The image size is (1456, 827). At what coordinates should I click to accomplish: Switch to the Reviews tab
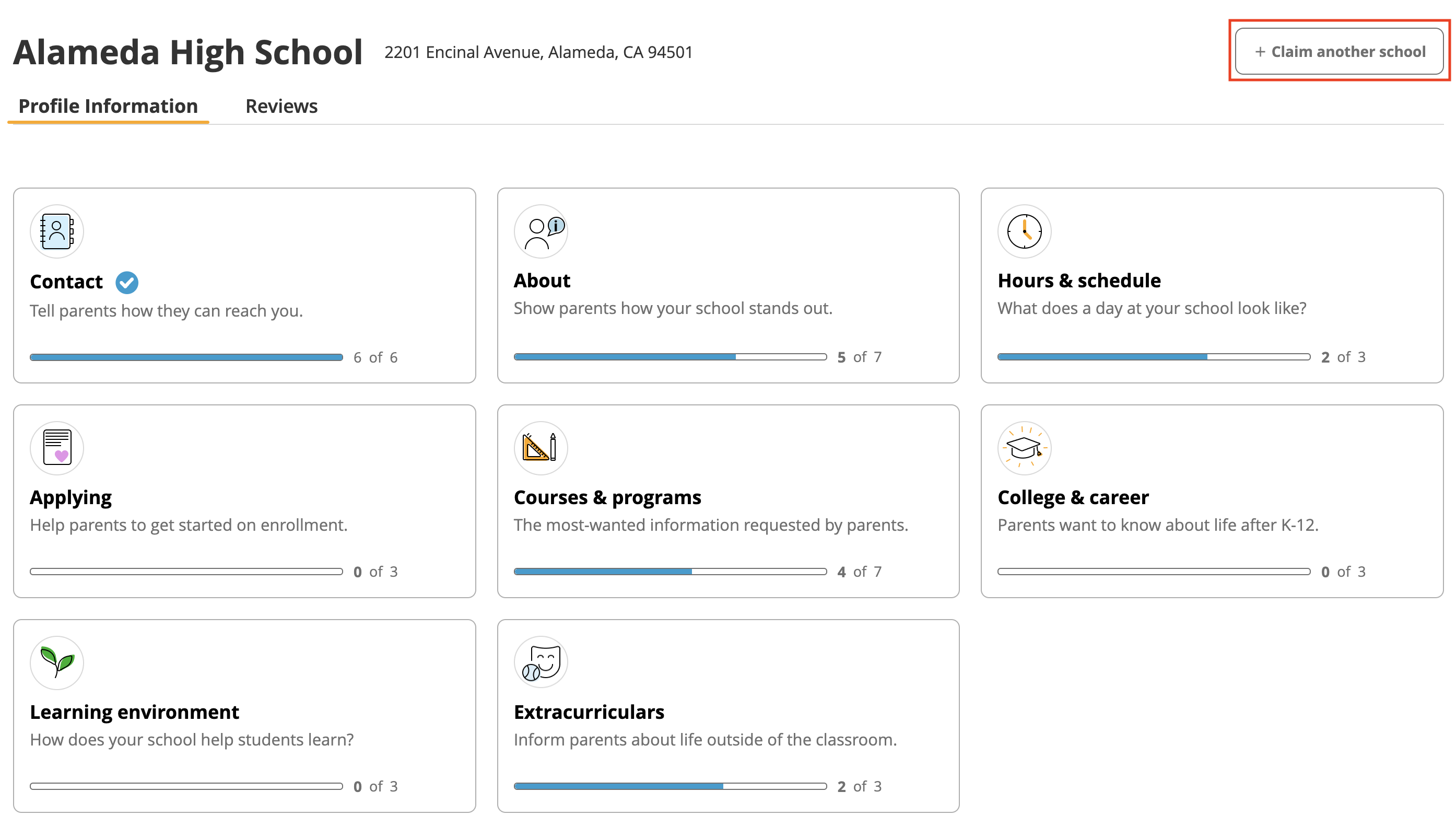tap(281, 106)
